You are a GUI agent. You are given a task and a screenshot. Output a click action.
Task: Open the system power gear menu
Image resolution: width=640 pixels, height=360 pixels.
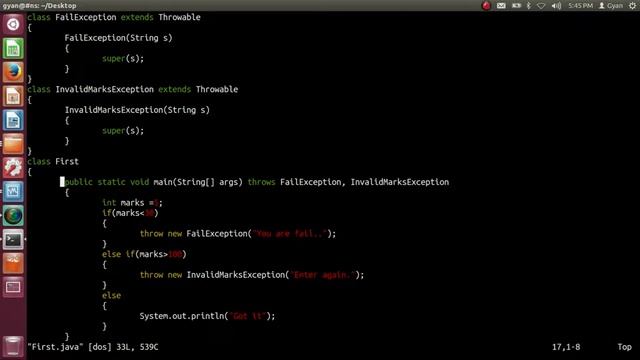pos(632,6)
